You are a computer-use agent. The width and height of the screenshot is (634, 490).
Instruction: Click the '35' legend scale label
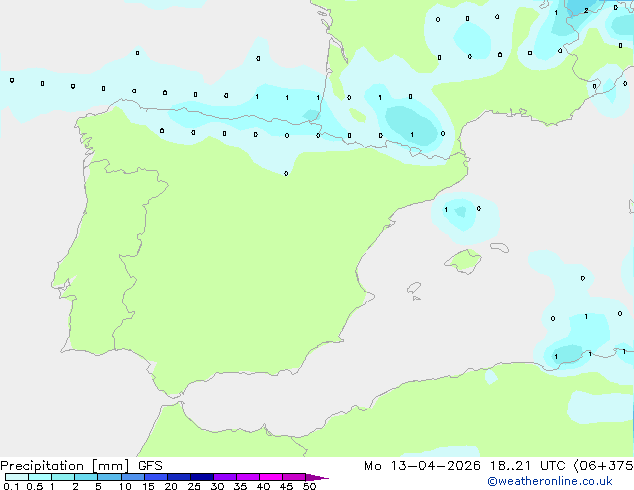point(240,486)
